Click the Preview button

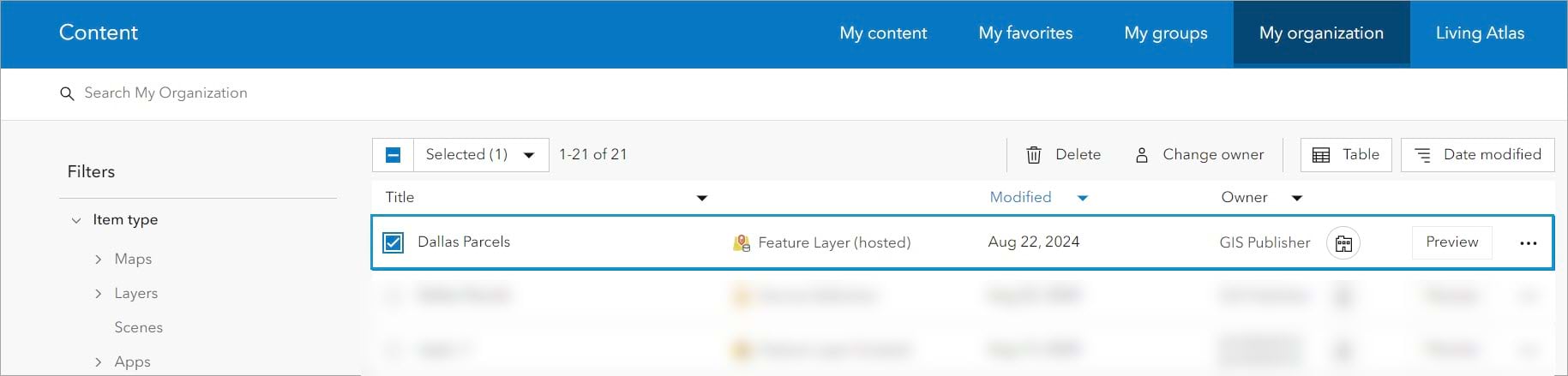[x=1451, y=242]
